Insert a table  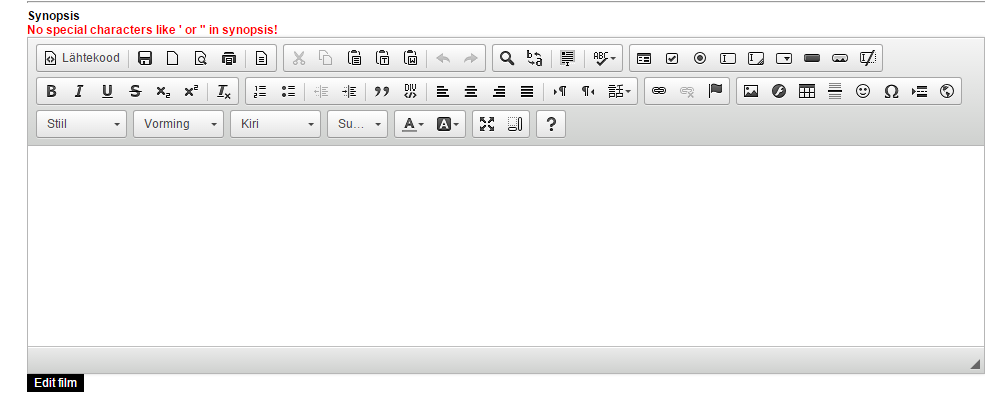coord(807,91)
